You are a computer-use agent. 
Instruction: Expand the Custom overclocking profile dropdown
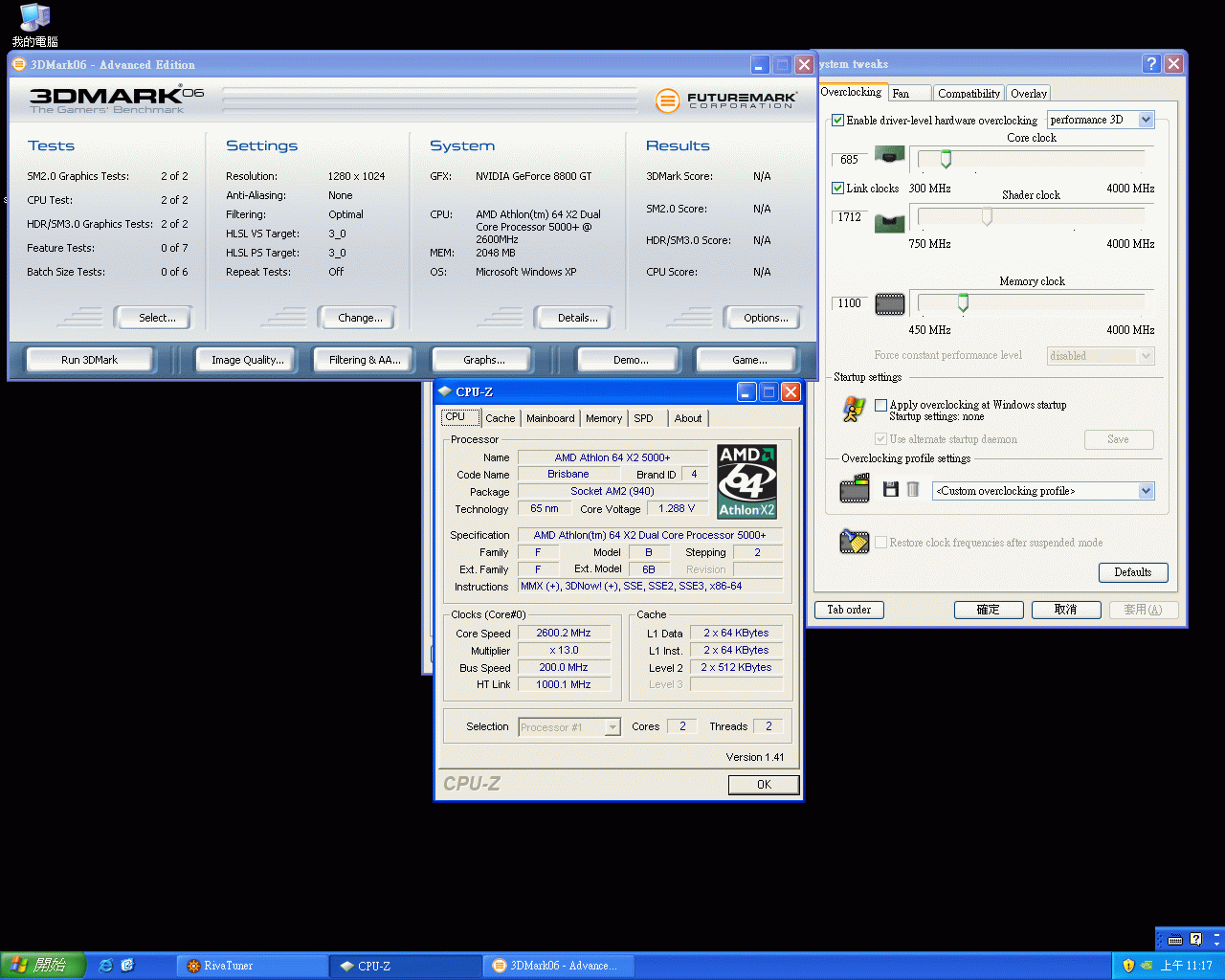[1146, 491]
